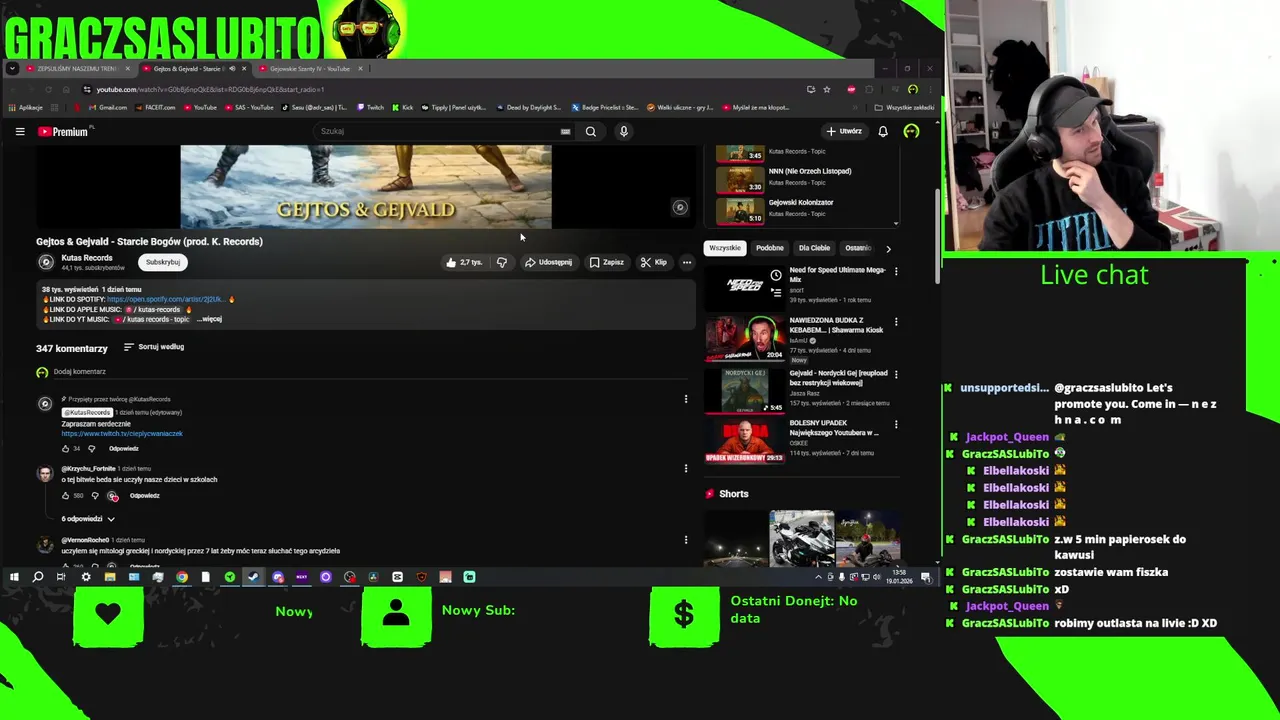Expand the 6 odpowiedzi replies
The image size is (1280, 720).
(88, 519)
